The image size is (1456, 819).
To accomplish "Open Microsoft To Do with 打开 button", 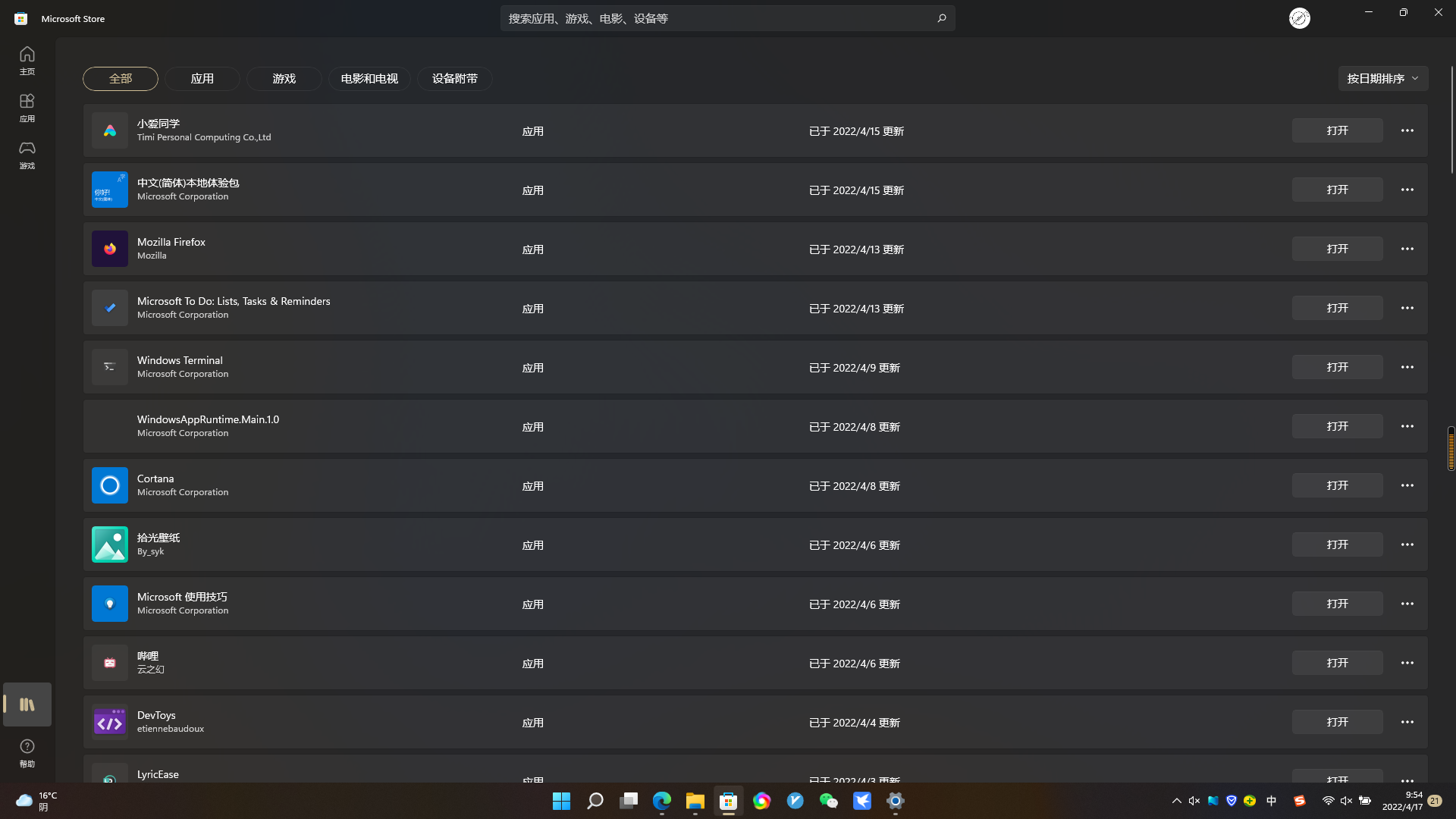I will pyautogui.click(x=1337, y=308).
